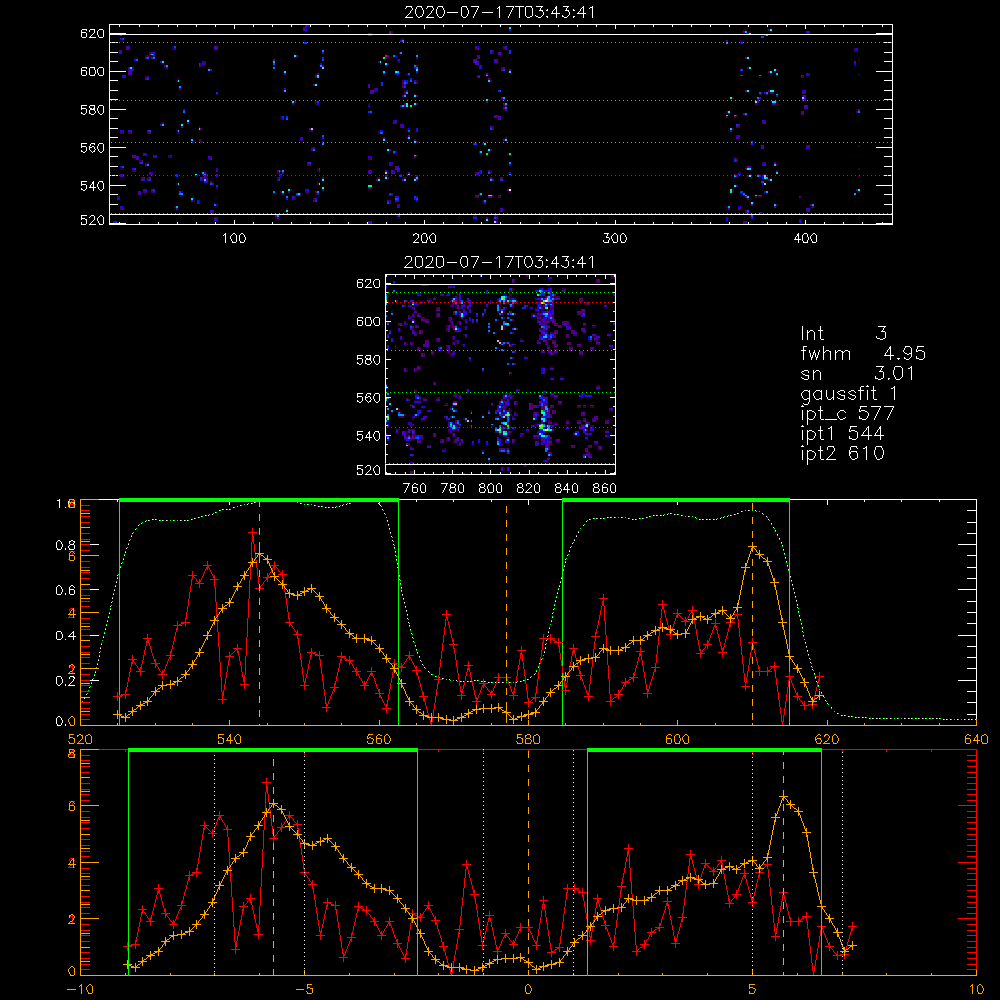Click y-axis label 0.8 of profile plot
The image size is (1000, 1000).
[64, 545]
